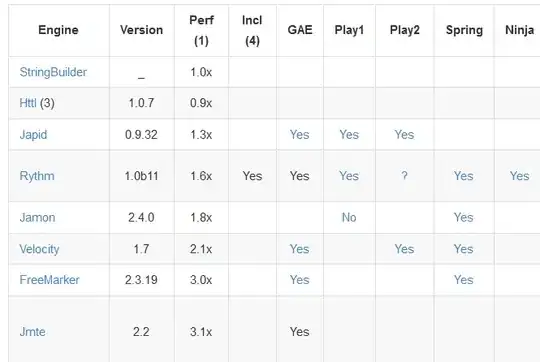Open the Velocity engine link
540x362 pixels.
pos(39,249)
